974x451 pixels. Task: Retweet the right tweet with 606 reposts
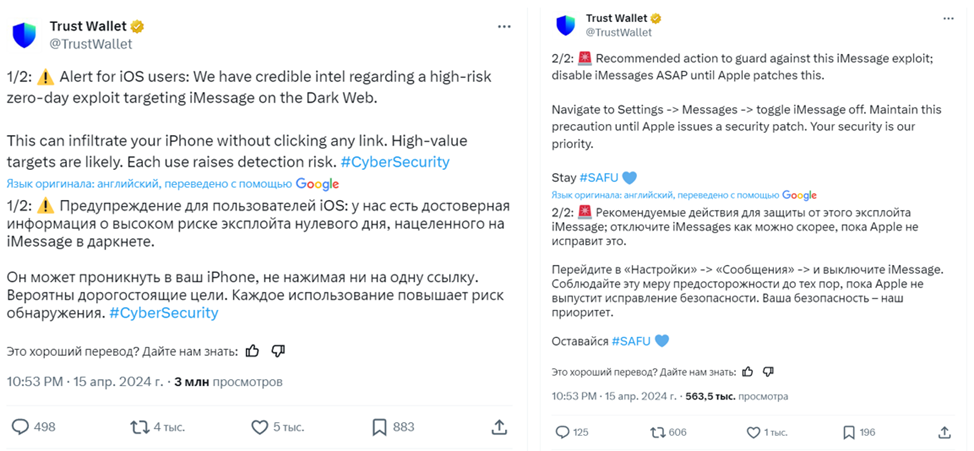[x=657, y=432]
